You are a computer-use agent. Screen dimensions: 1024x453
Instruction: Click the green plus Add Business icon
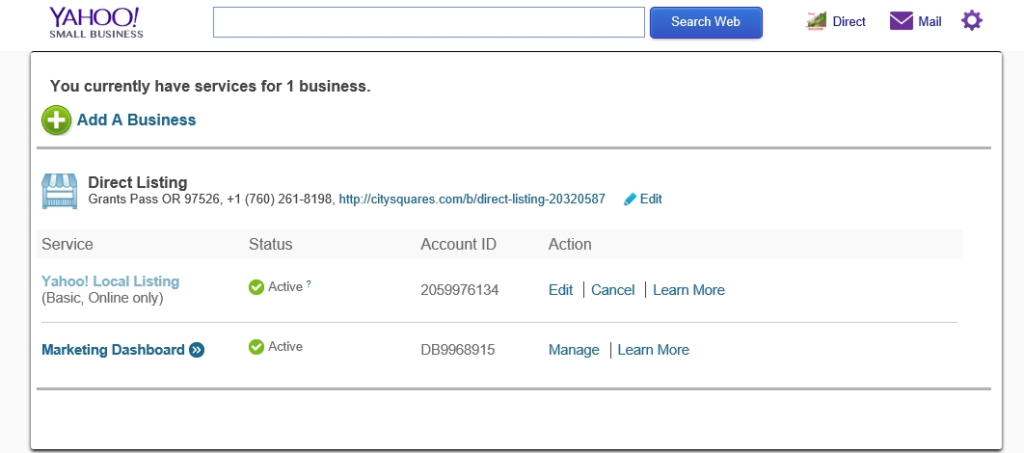tap(56, 120)
